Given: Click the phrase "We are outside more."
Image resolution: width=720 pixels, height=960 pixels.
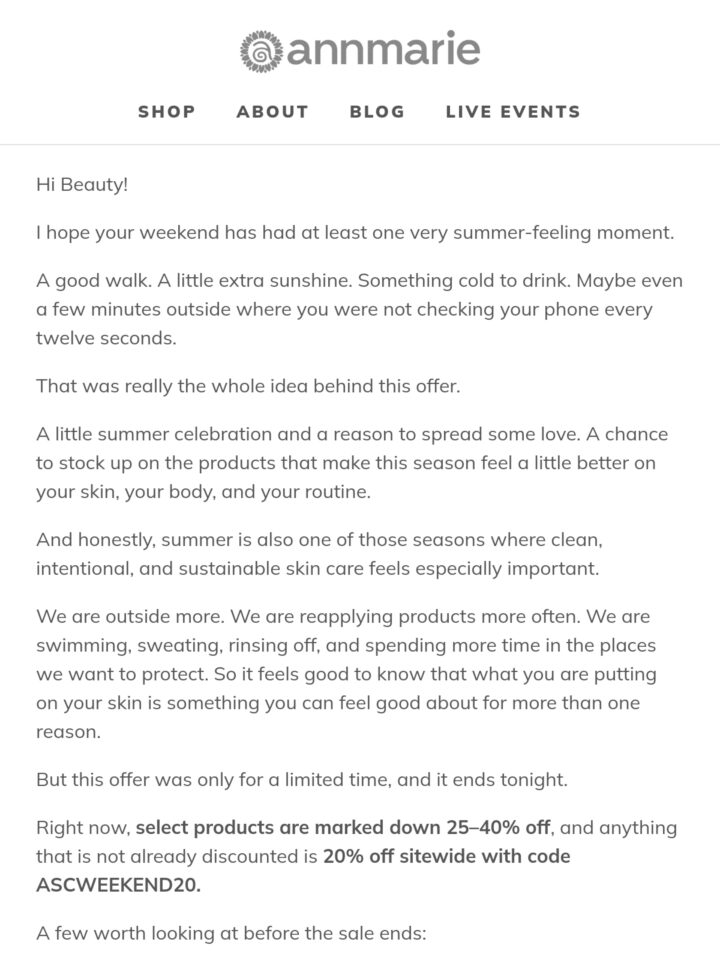Looking at the screenshot, I should click(x=130, y=617).
